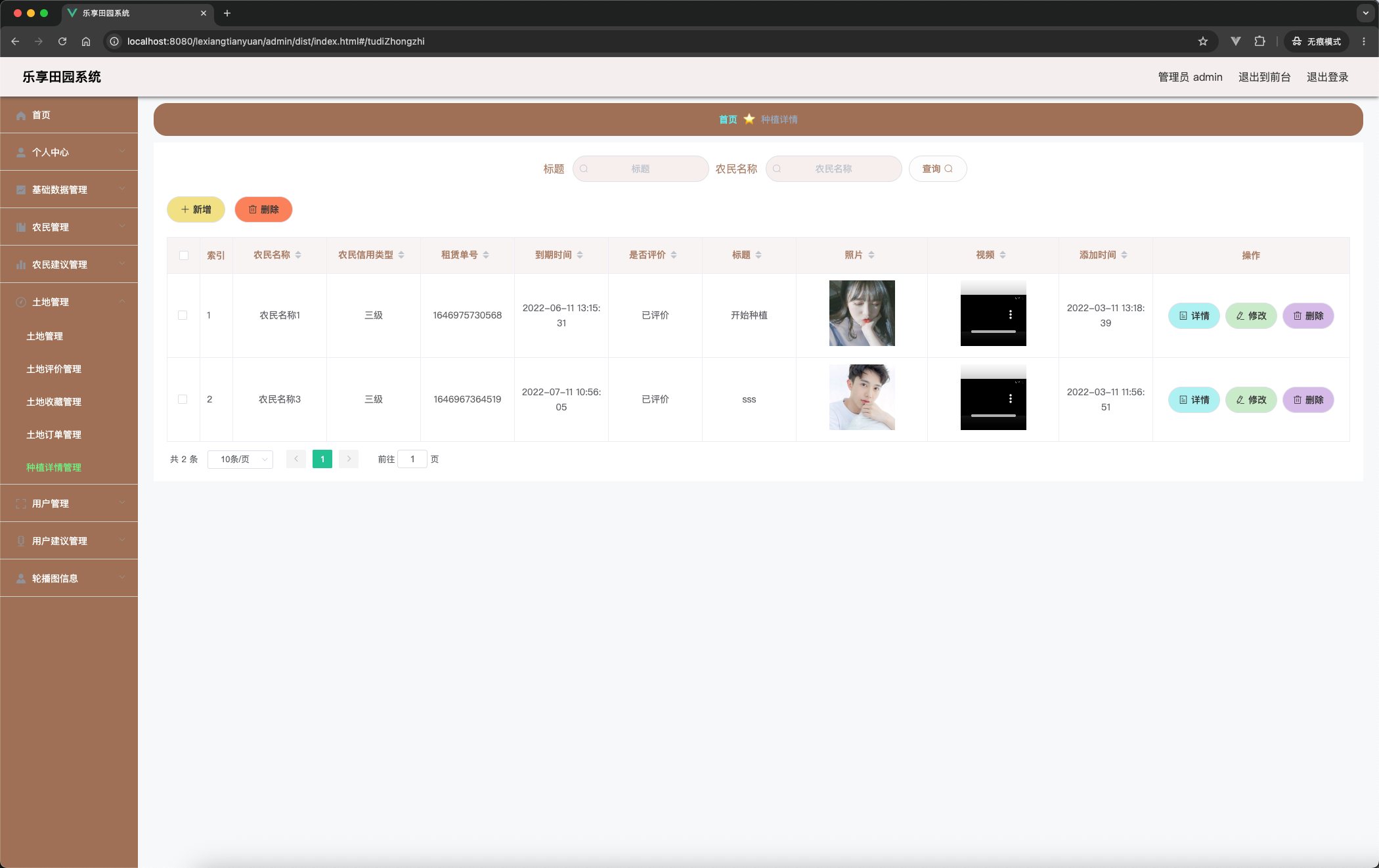Click 详情 for 农民名称1 row
The image size is (1379, 868).
click(1194, 316)
